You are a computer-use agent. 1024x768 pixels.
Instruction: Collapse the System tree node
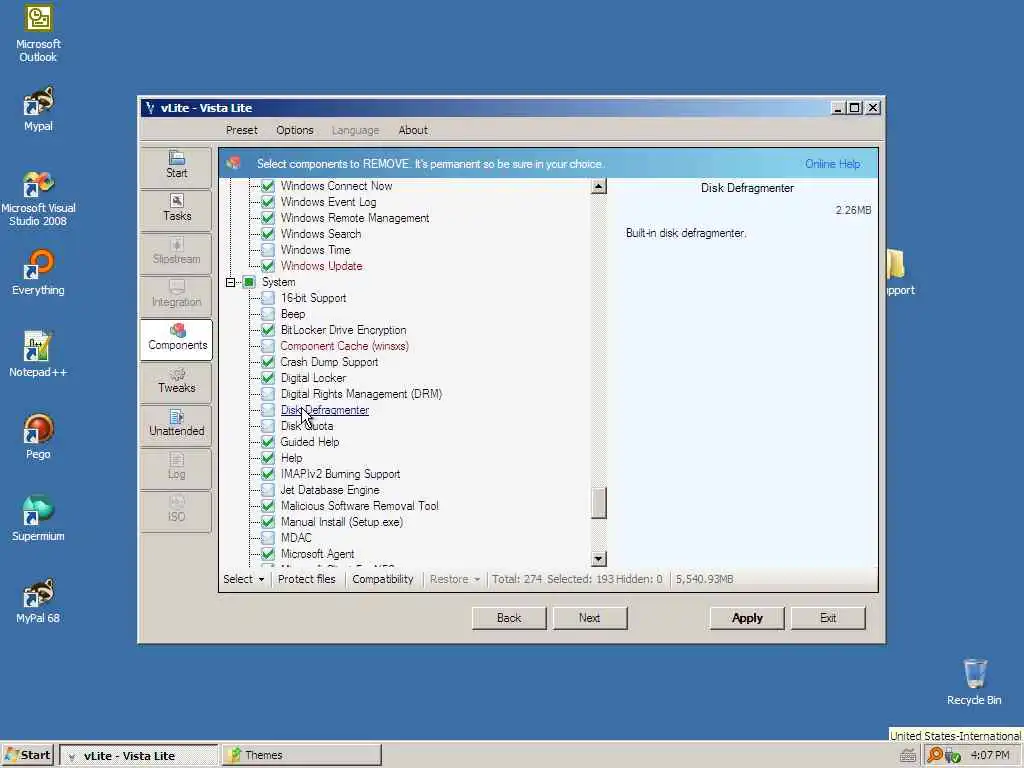pos(231,282)
